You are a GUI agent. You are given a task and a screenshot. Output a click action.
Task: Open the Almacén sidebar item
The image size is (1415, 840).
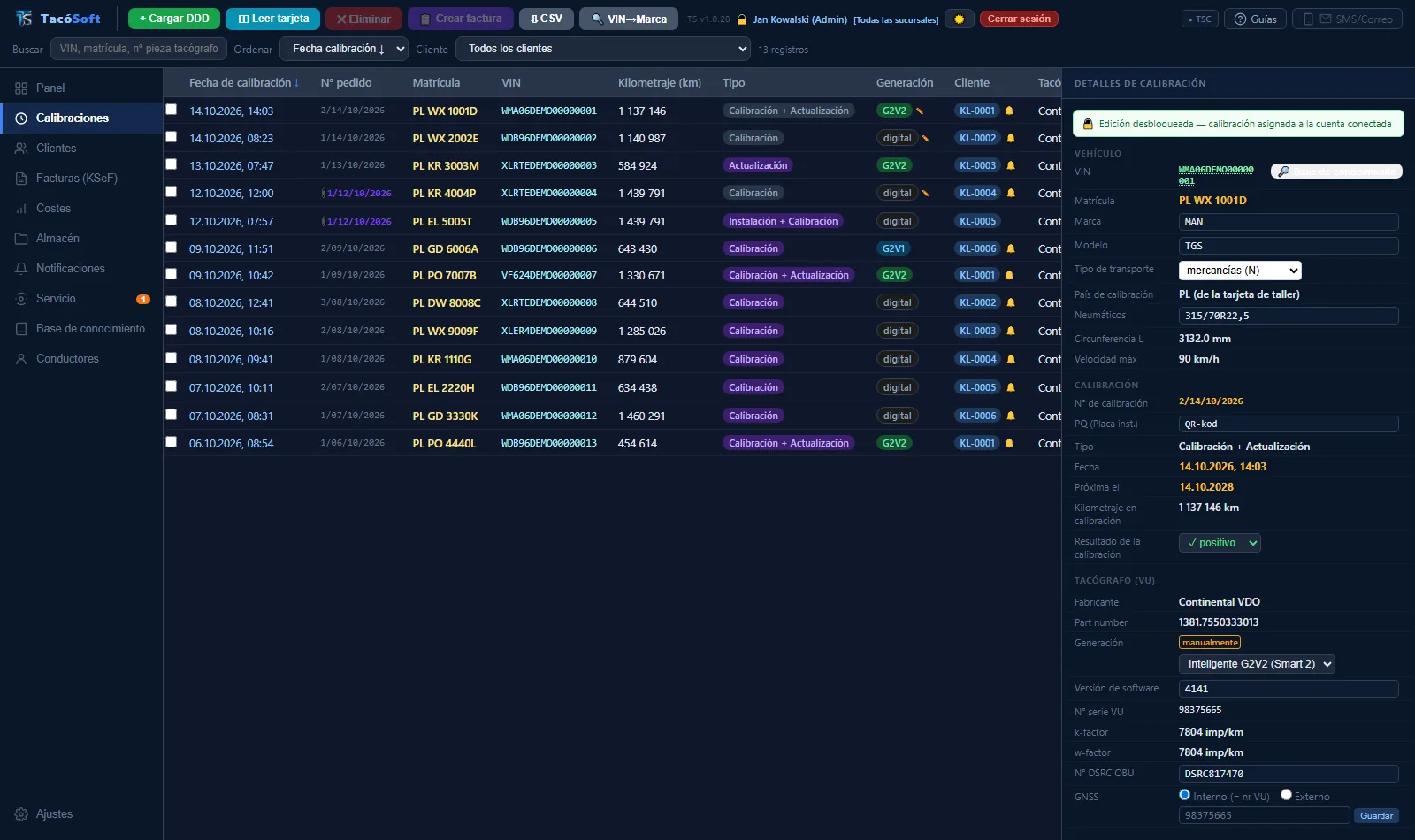pos(81,239)
